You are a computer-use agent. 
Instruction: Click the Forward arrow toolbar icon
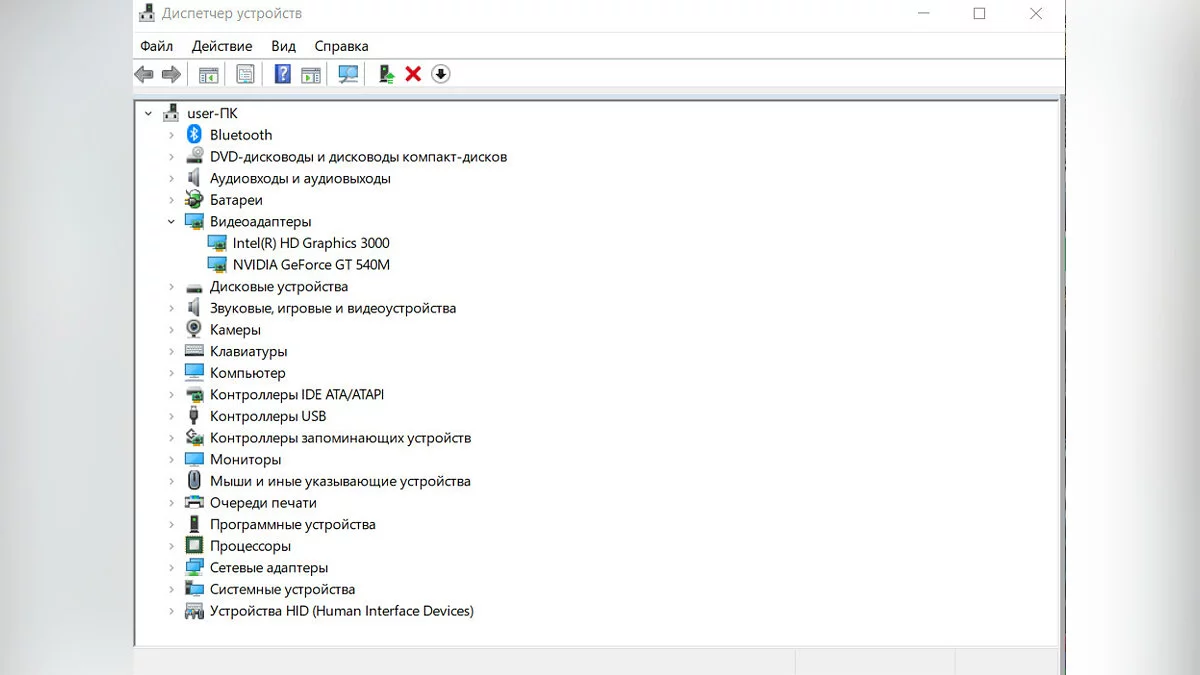(x=171, y=74)
